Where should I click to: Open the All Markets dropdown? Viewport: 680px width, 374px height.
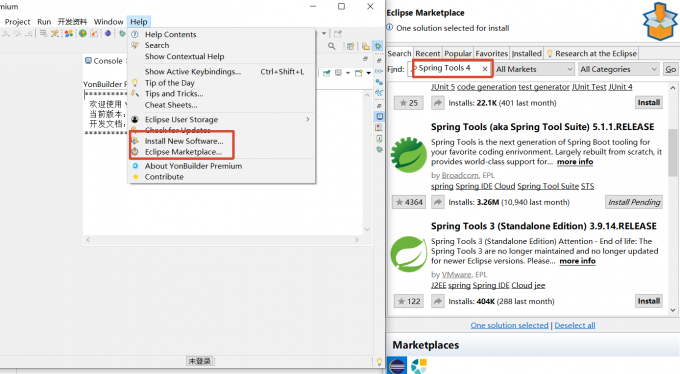[x=534, y=69]
